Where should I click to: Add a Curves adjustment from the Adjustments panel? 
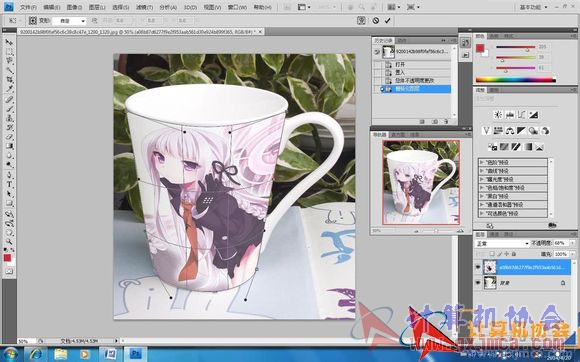click(522, 115)
